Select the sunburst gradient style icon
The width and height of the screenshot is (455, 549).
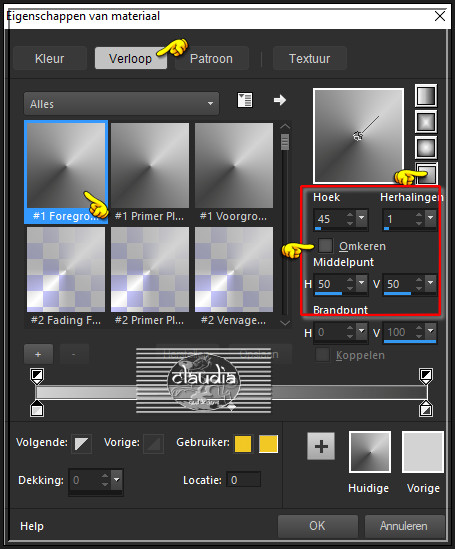[426, 148]
